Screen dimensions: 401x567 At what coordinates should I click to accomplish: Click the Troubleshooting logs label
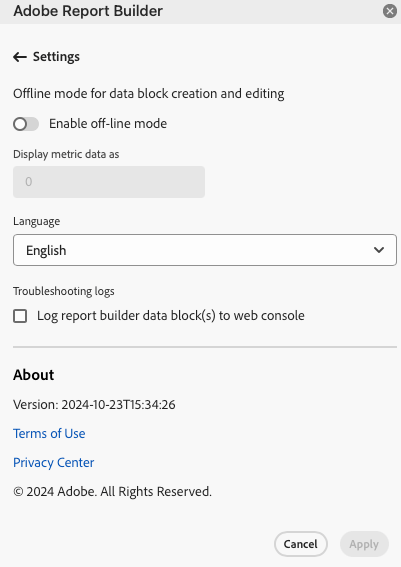(64, 291)
